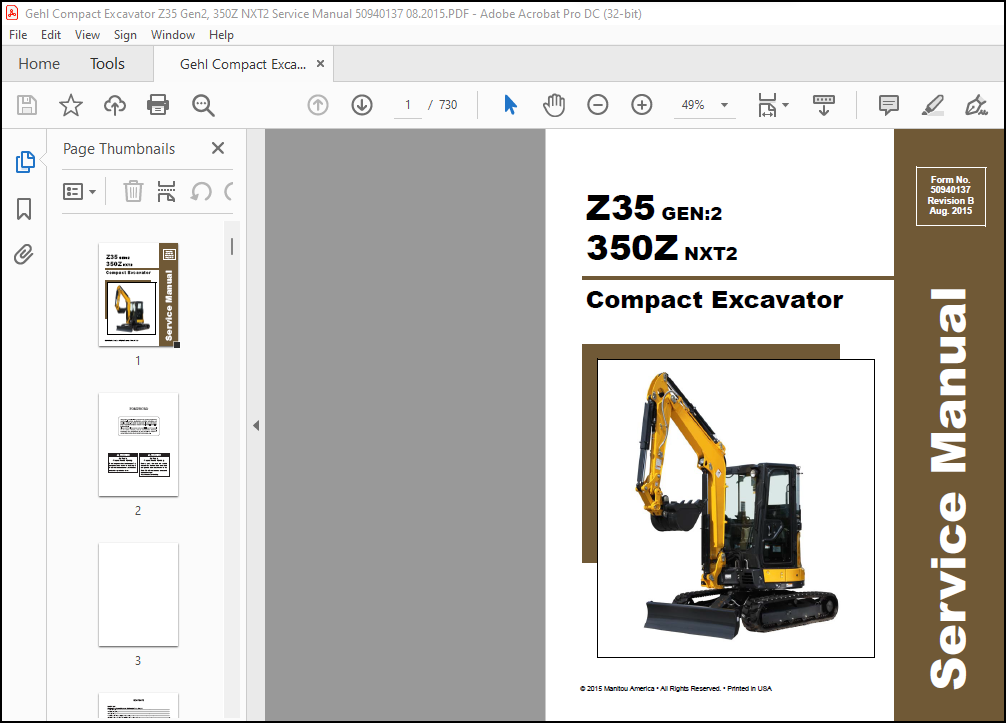Delete selected page with trash icon

(133, 191)
